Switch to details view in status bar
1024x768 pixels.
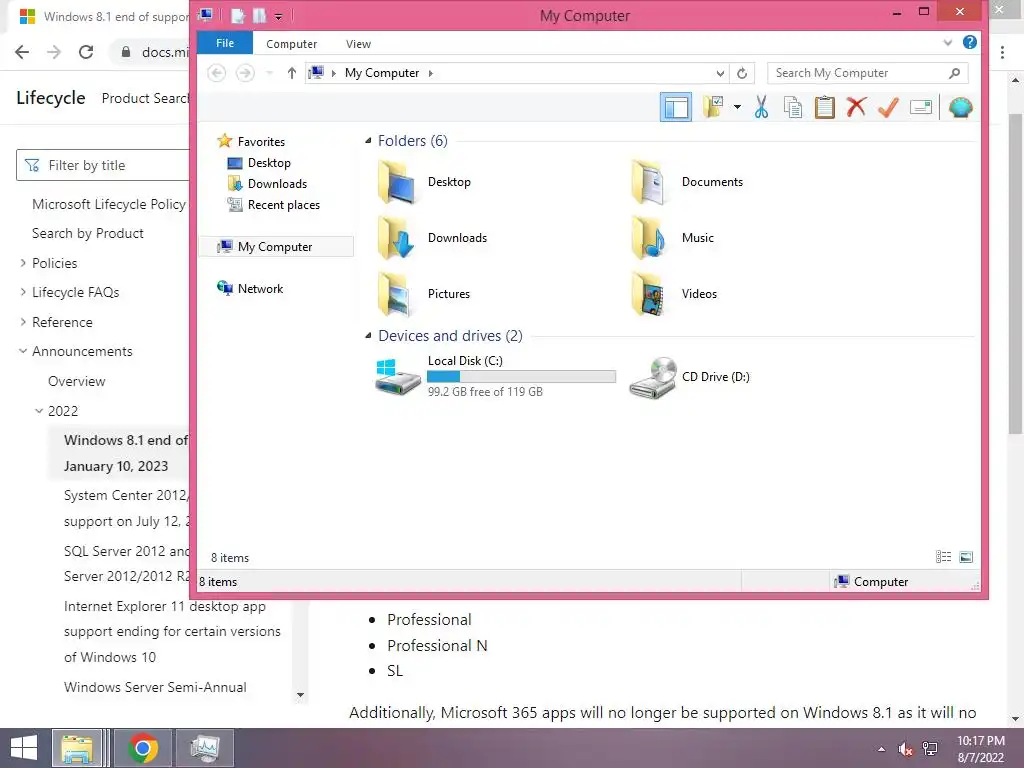(943, 556)
